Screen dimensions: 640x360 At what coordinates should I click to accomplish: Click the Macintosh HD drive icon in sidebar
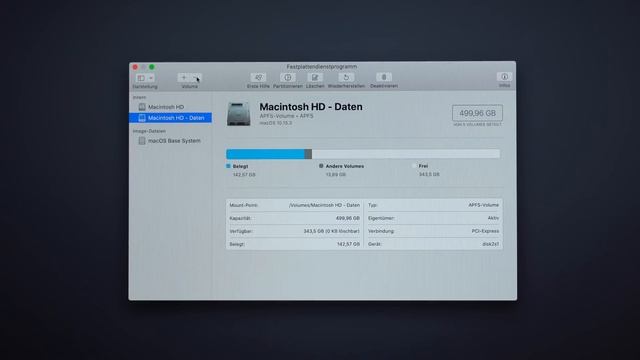click(142, 107)
